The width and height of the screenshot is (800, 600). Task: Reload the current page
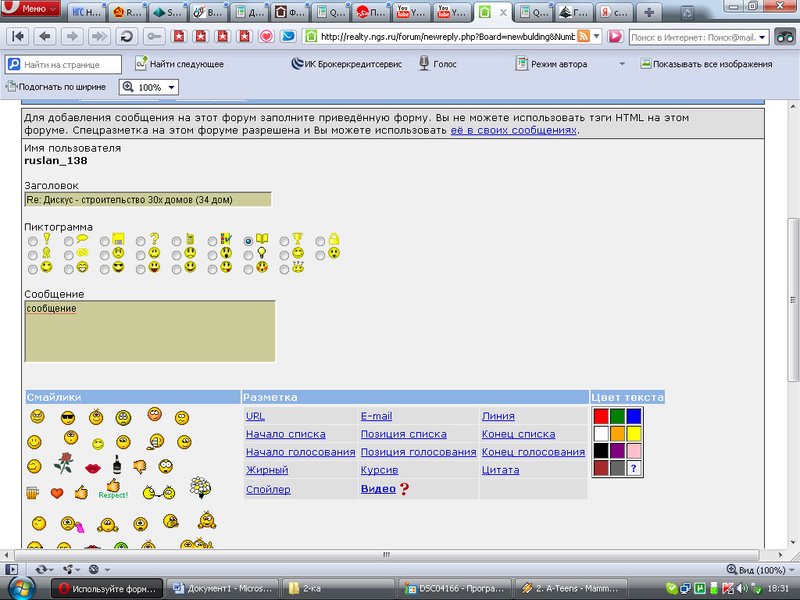(126, 37)
